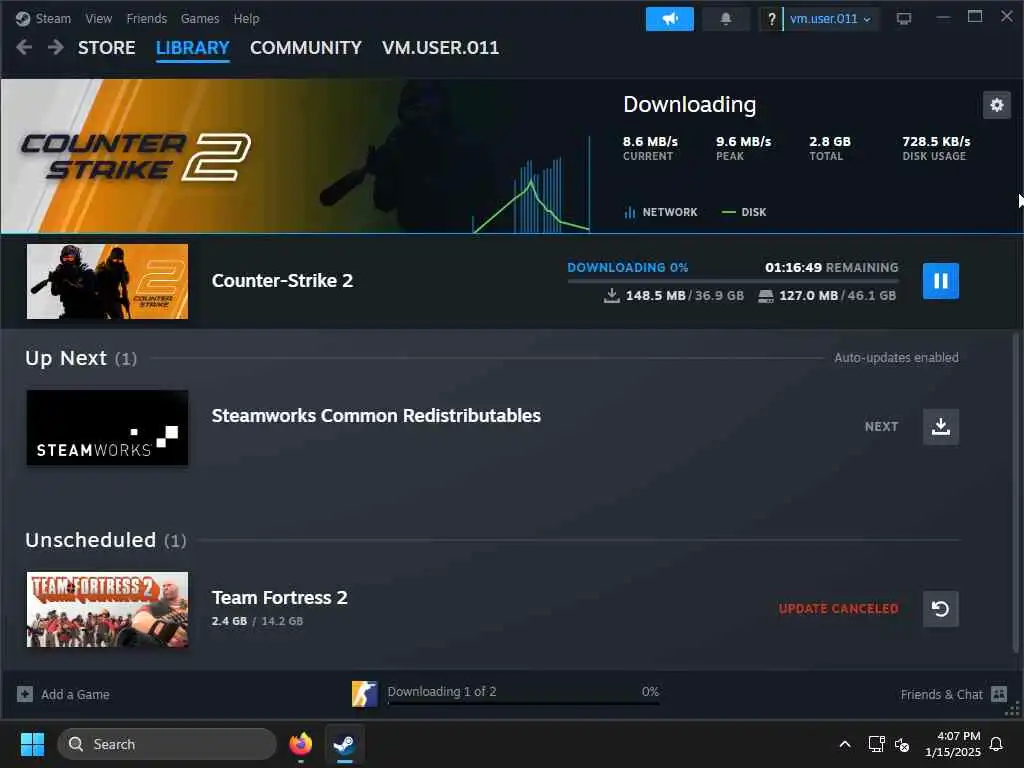Start the Steamworks Common Redistributables download now

point(940,426)
